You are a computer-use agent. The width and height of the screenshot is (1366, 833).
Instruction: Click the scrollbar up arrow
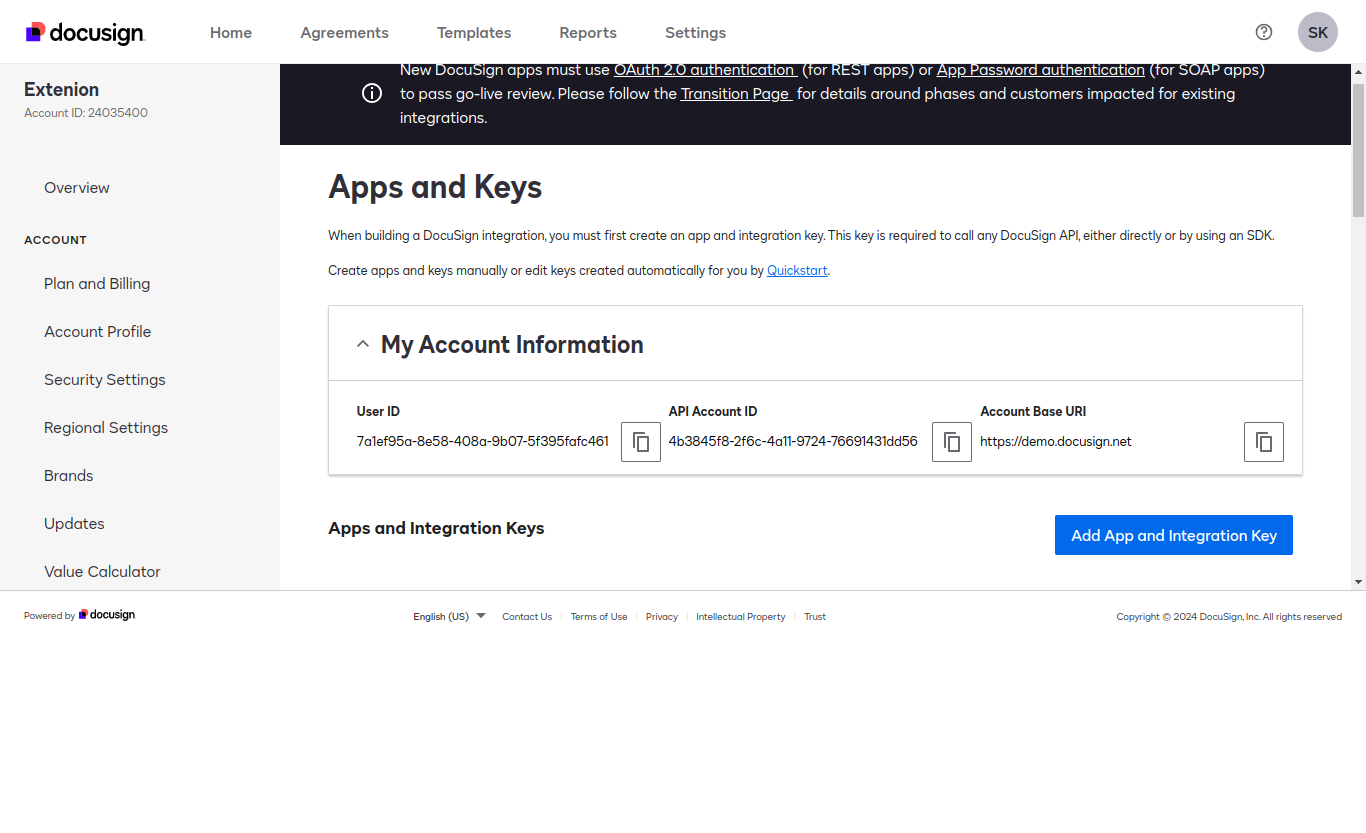[1358, 72]
